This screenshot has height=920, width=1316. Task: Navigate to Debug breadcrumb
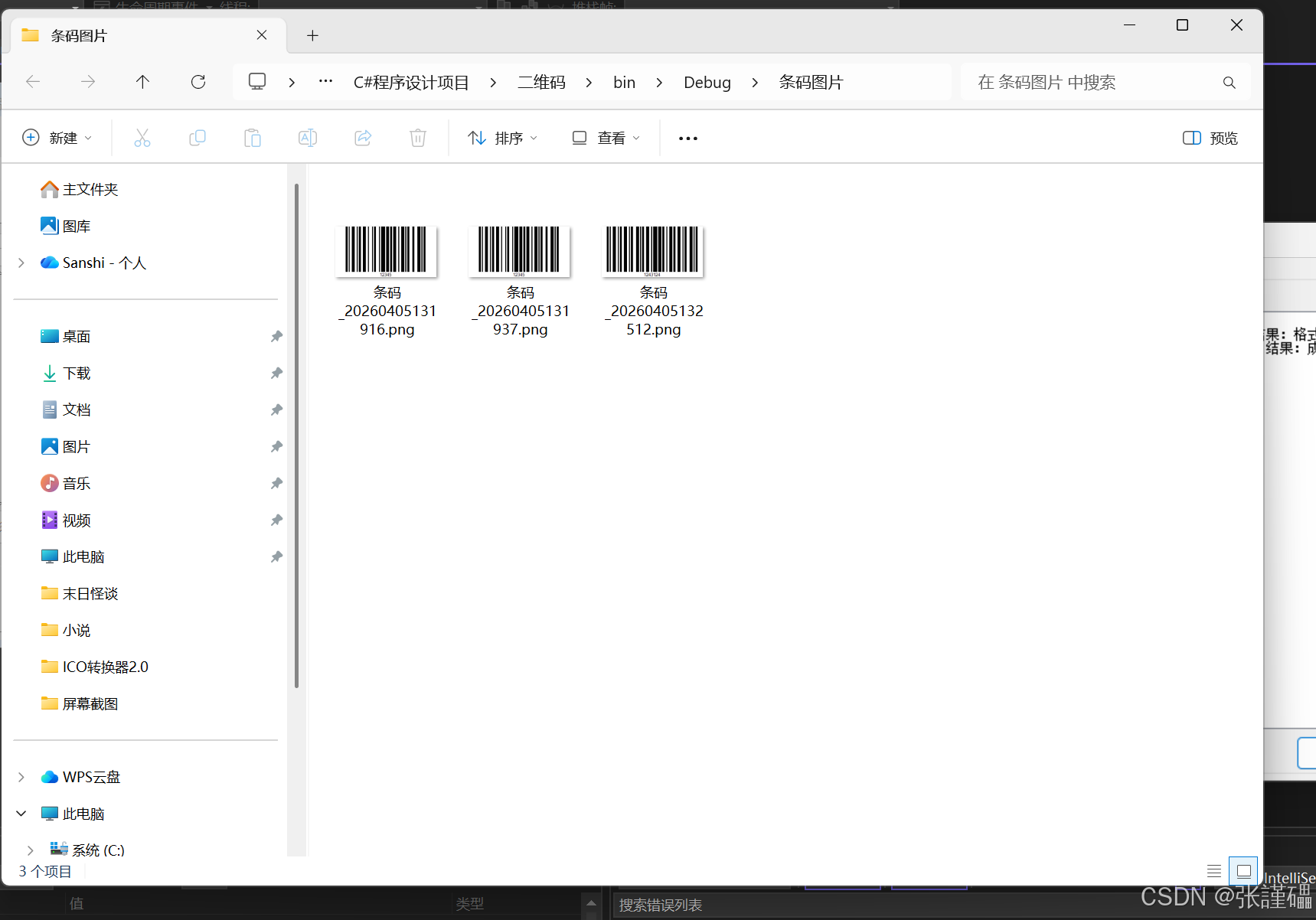(707, 82)
